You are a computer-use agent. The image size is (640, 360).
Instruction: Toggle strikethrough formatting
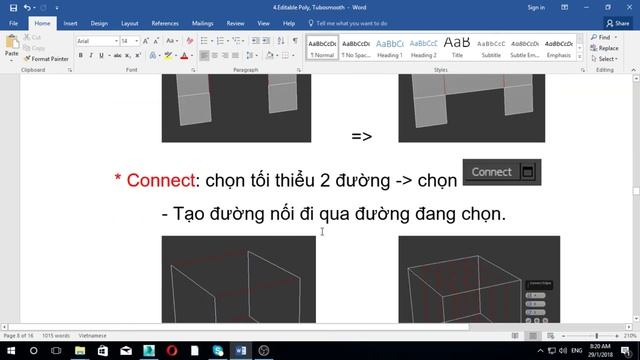(118, 55)
